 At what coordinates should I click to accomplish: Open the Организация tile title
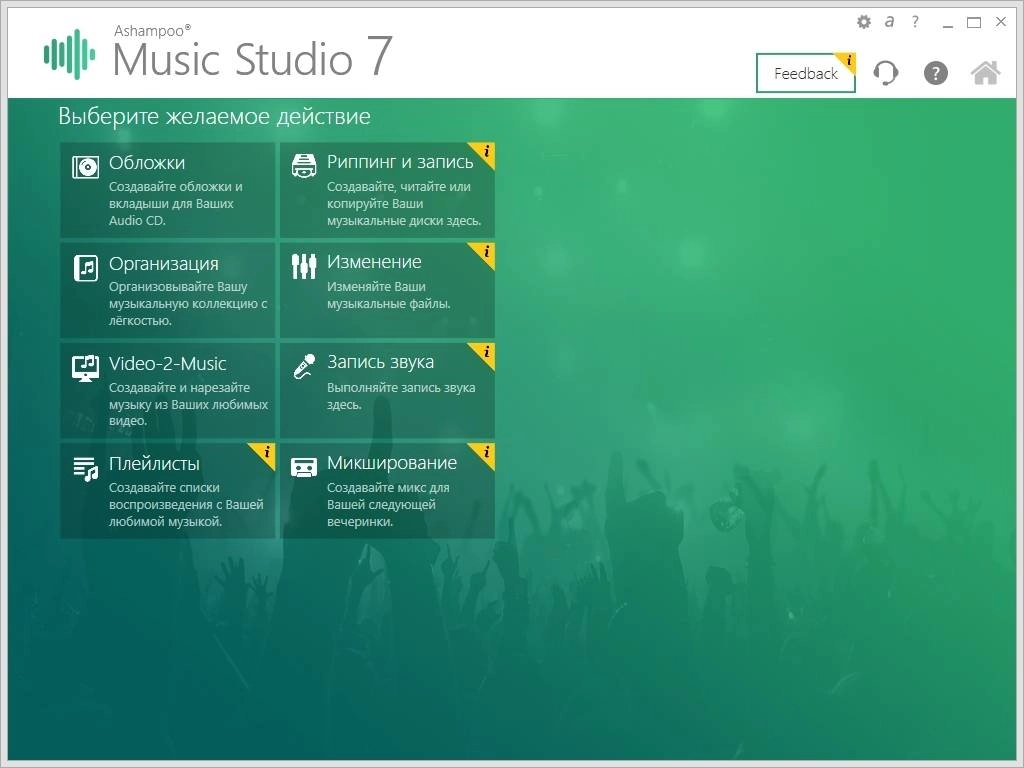tap(164, 264)
